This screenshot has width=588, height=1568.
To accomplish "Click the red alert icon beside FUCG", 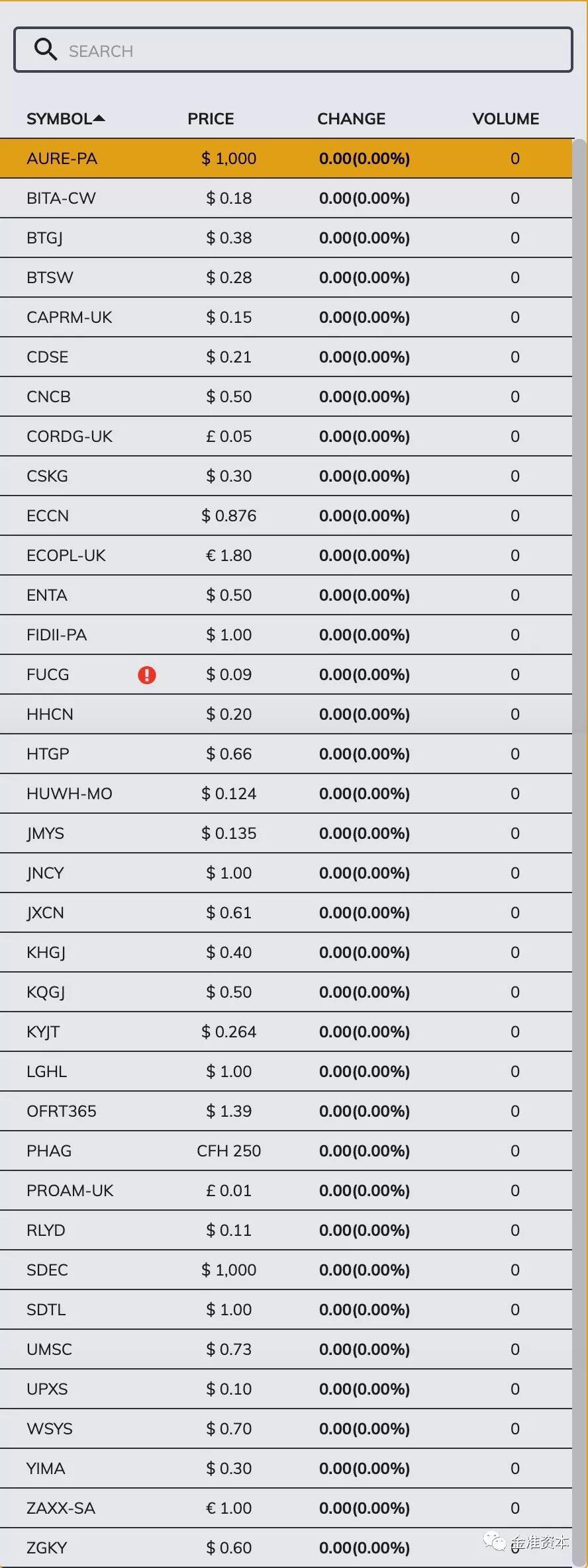I will [x=147, y=675].
